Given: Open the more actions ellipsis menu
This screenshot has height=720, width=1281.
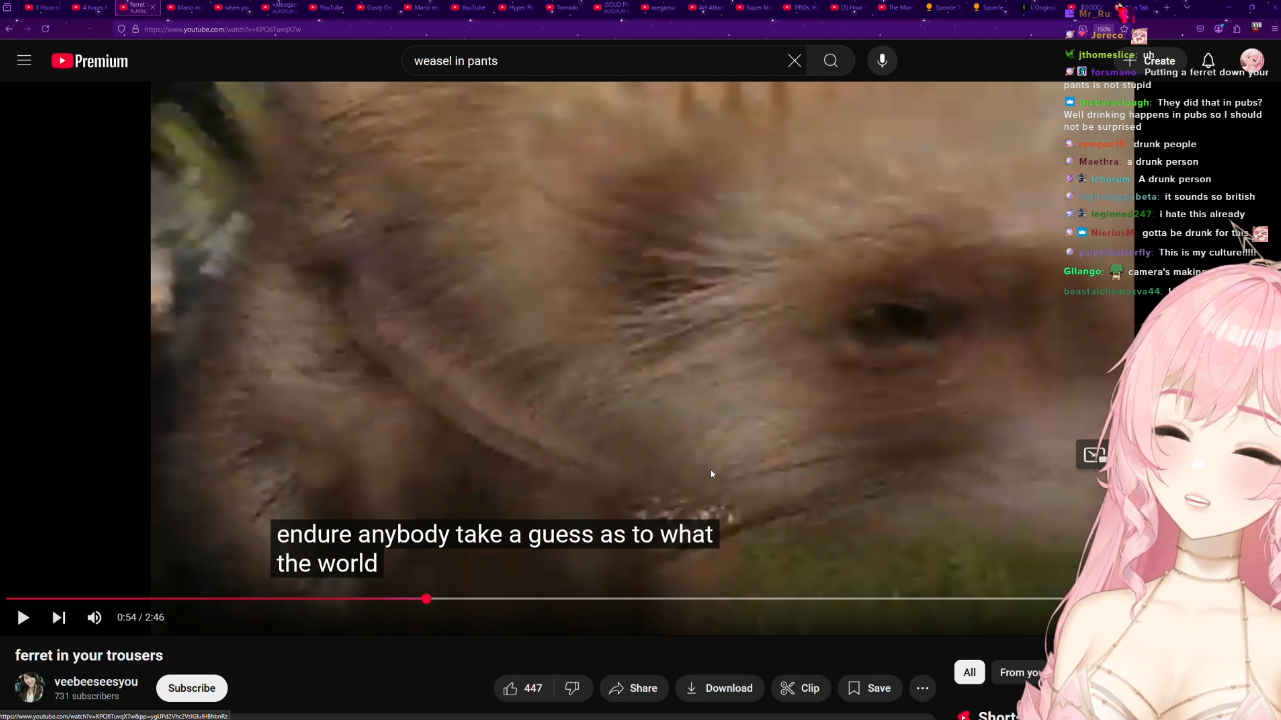Looking at the screenshot, I should click(x=922, y=688).
